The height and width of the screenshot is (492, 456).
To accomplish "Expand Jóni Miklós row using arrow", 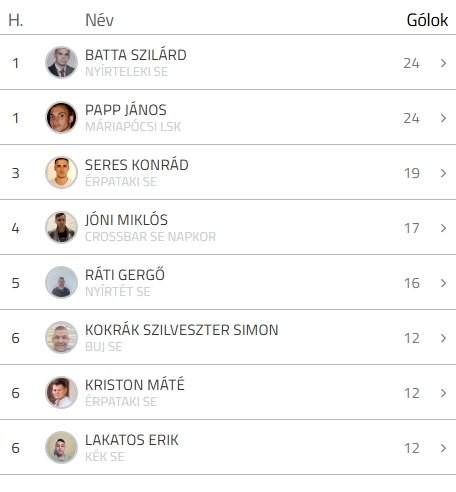I will click(x=443, y=228).
